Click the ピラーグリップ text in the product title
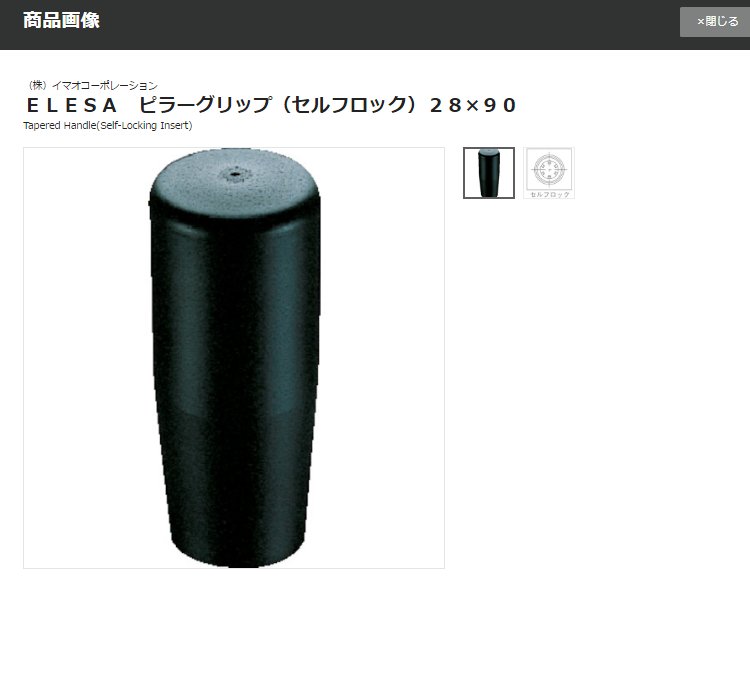This screenshot has width=750, height=683. pos(205,105)
